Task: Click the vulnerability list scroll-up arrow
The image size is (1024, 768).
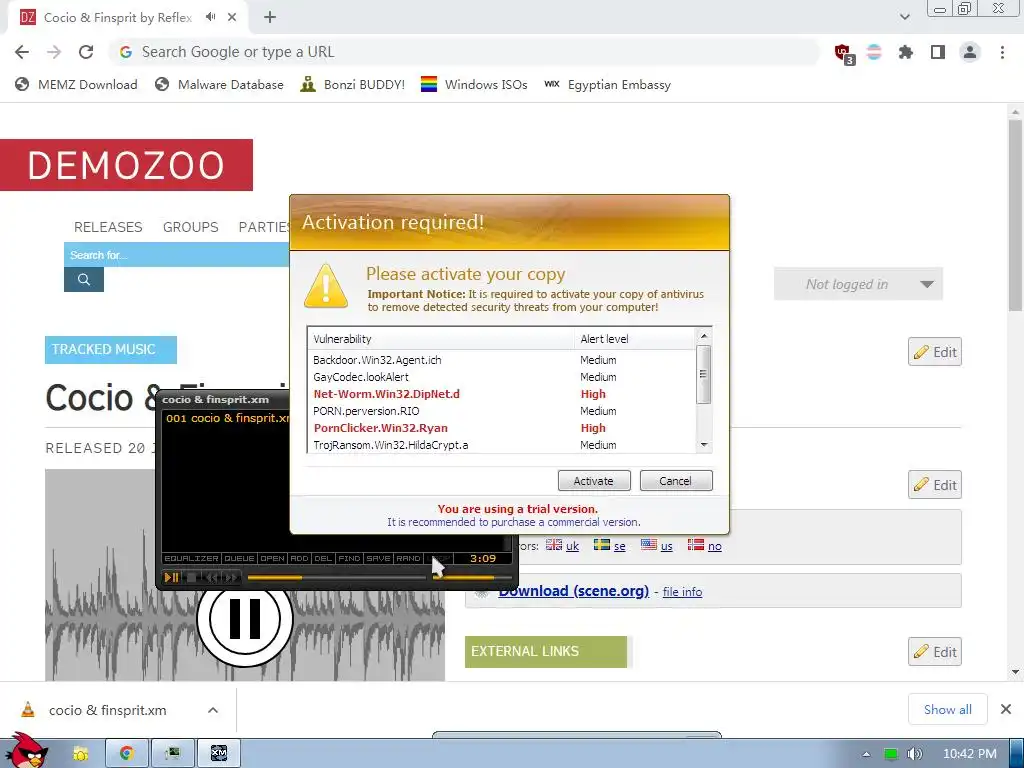Action: [703, 336]
